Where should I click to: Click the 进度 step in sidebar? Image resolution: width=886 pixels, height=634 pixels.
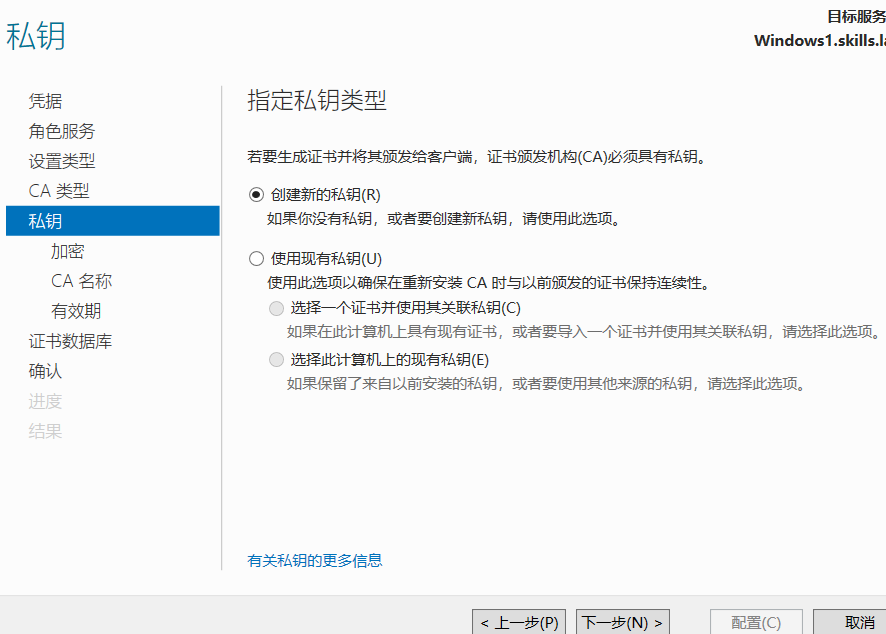[x=45, y=401]
